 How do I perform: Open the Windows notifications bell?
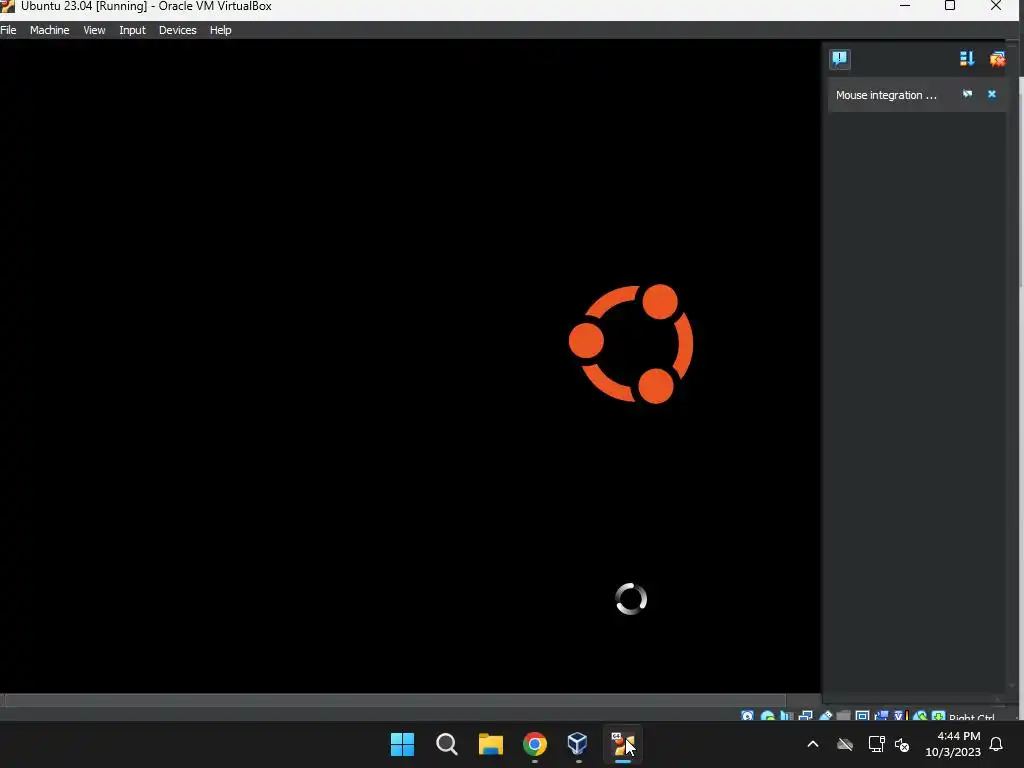pyautogui.click(x=997, y=744)
